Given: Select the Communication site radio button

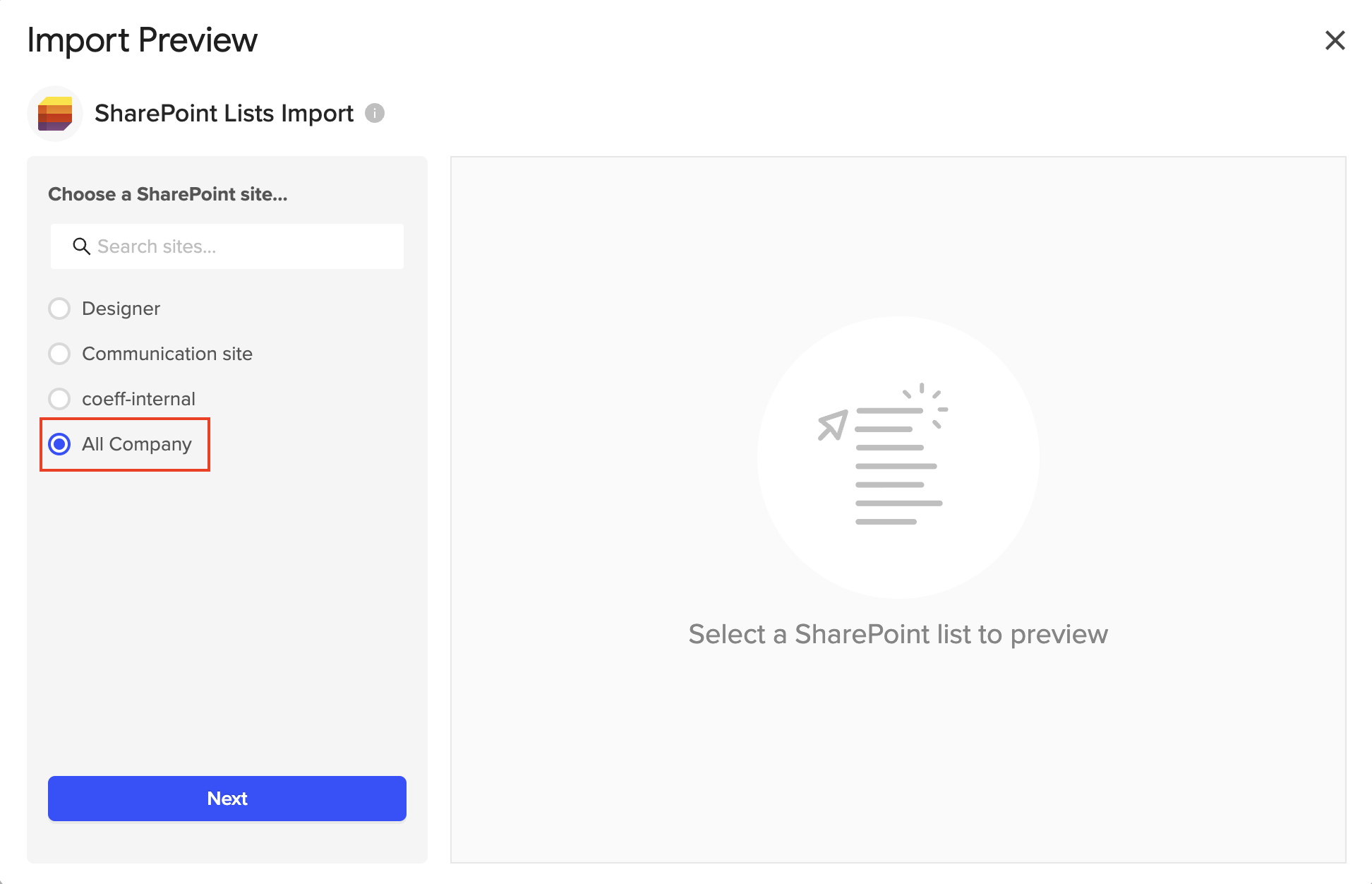Looking at the screenshot, I should point(59,354).
